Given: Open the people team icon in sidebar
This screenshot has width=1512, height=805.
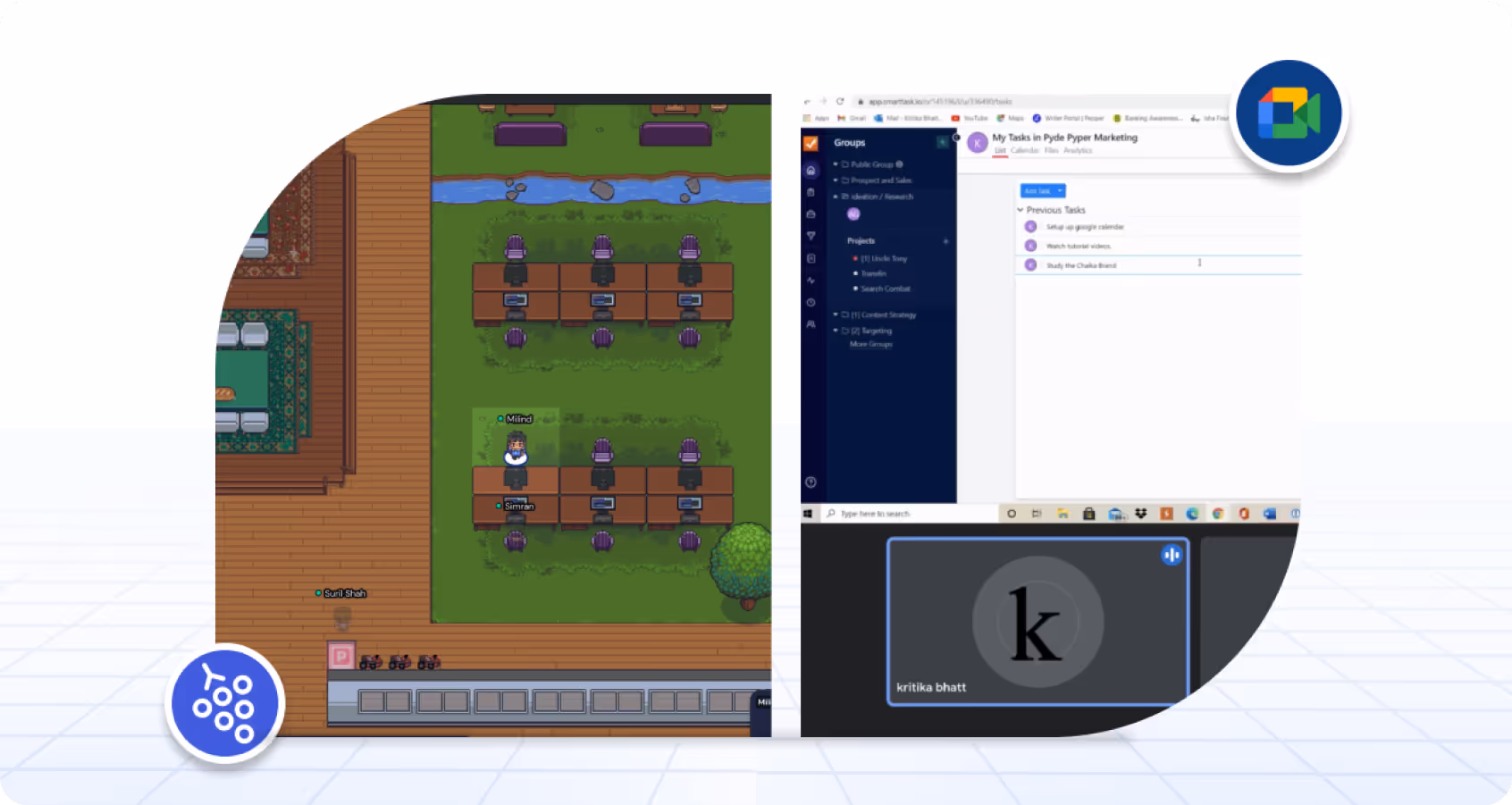Looking at the screenshot, I should tap(811, 324).
